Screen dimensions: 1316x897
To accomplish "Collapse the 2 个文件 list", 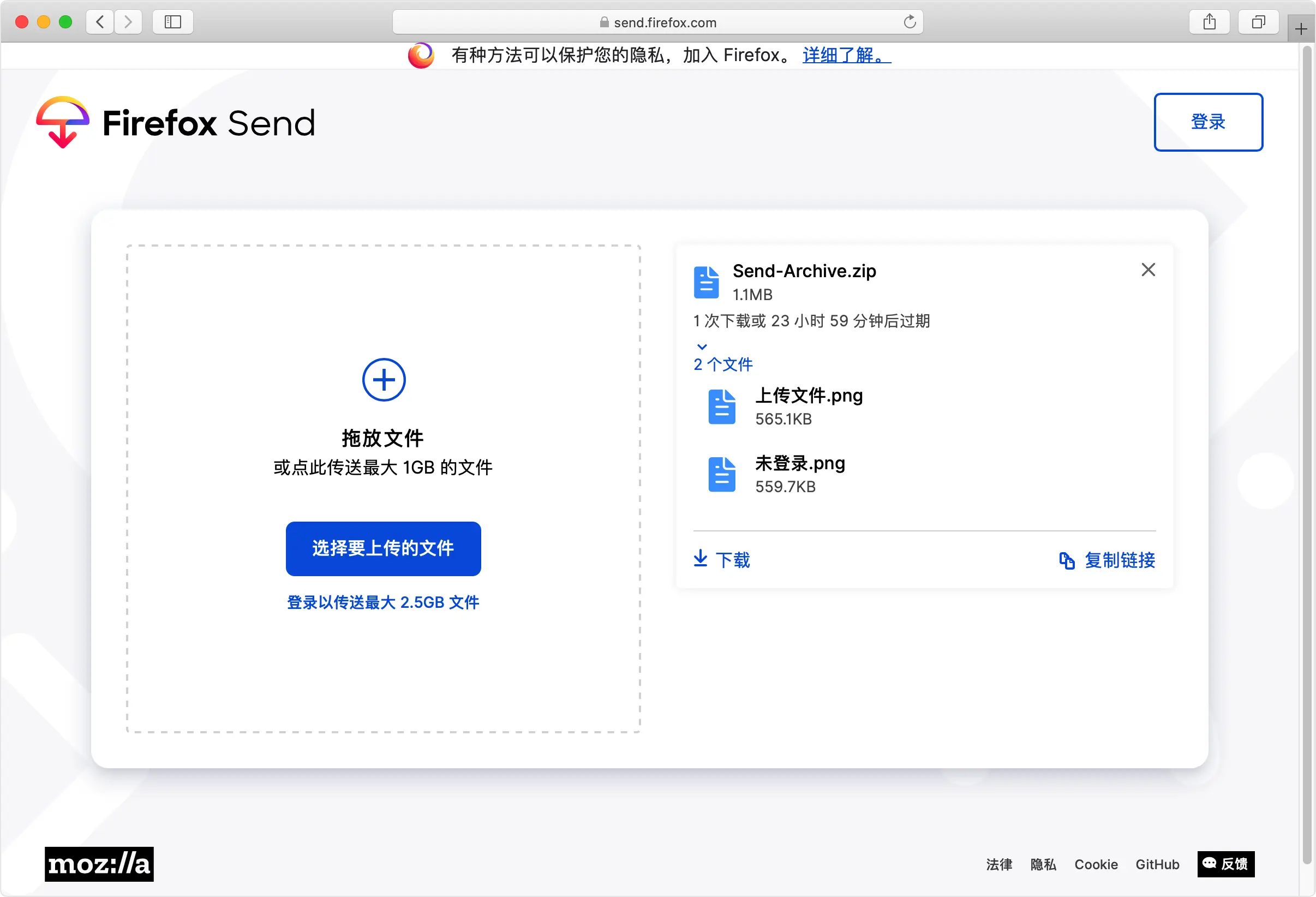I will tap(723, 357).
